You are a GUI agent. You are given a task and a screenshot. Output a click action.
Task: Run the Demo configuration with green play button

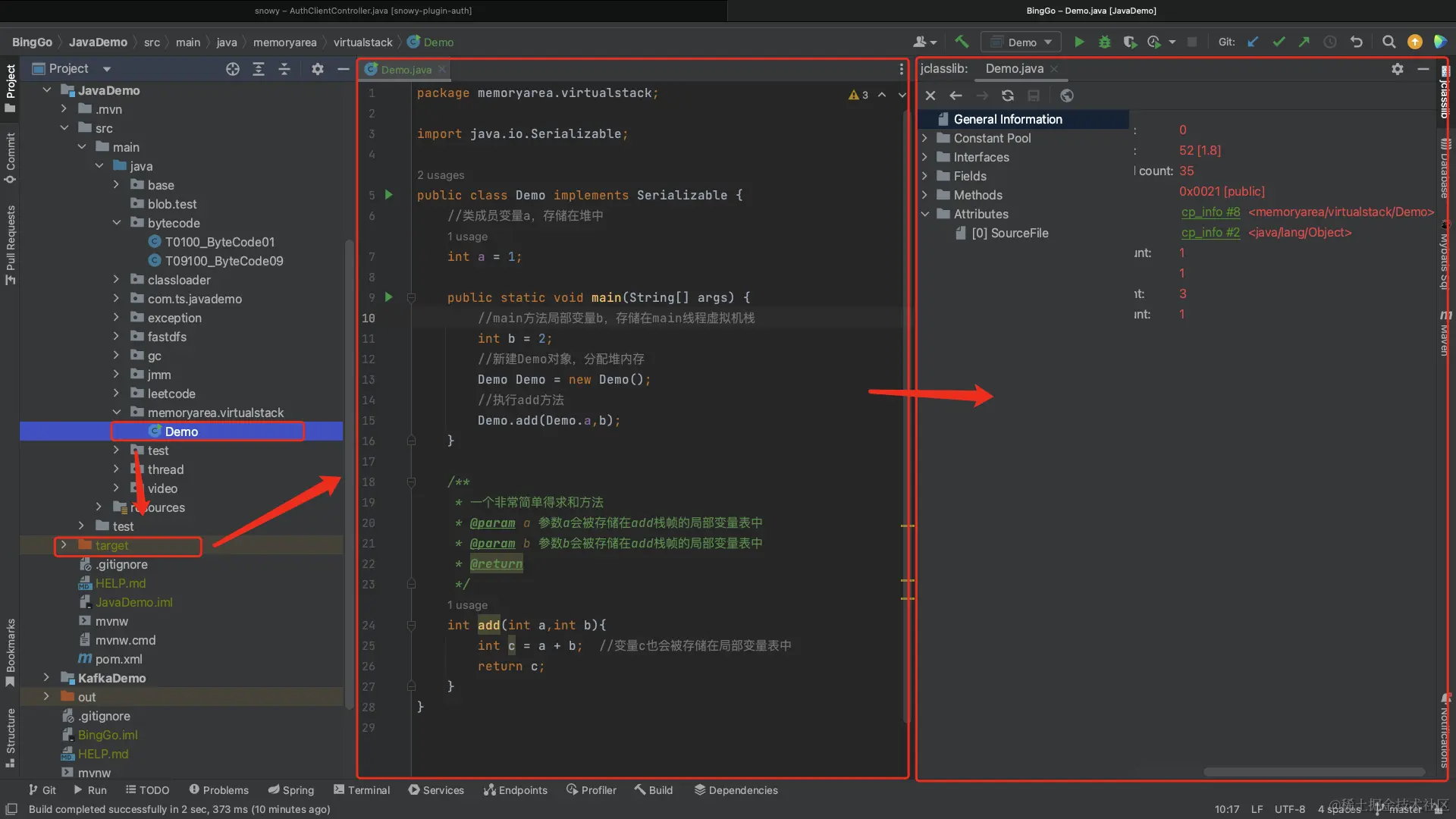1079,42
